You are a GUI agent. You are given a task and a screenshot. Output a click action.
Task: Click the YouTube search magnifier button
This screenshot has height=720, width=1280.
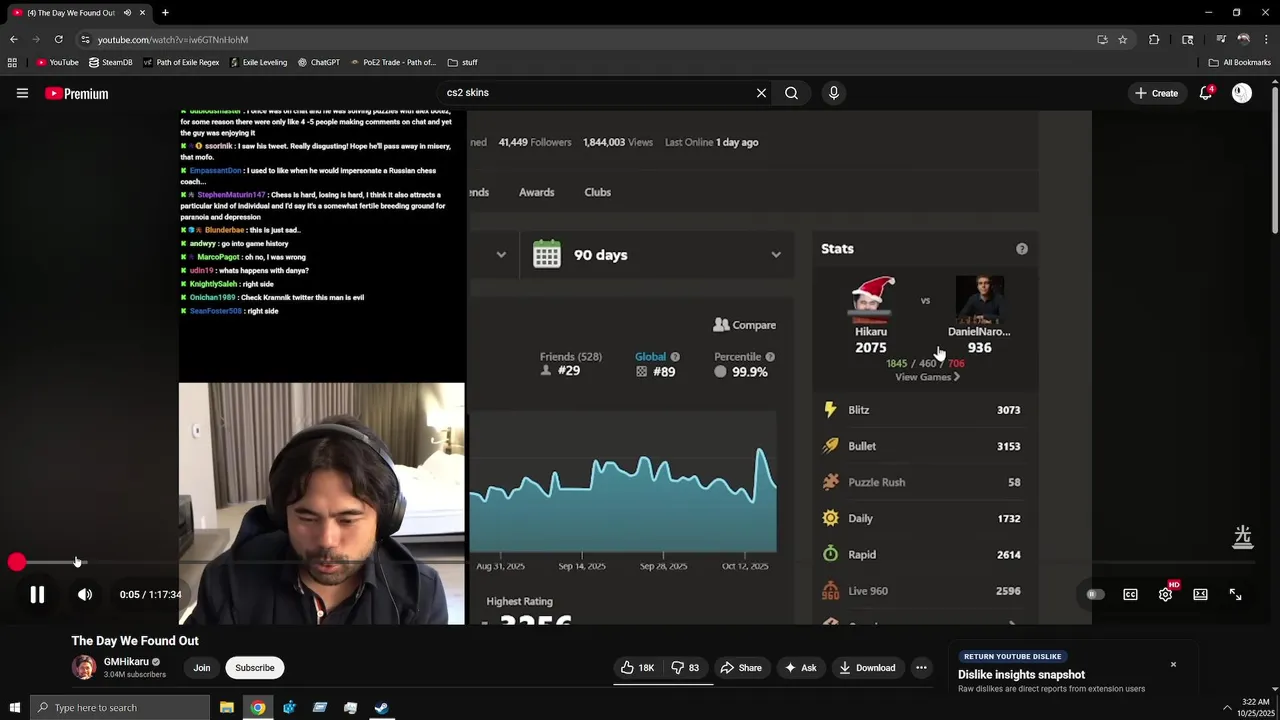791,93
